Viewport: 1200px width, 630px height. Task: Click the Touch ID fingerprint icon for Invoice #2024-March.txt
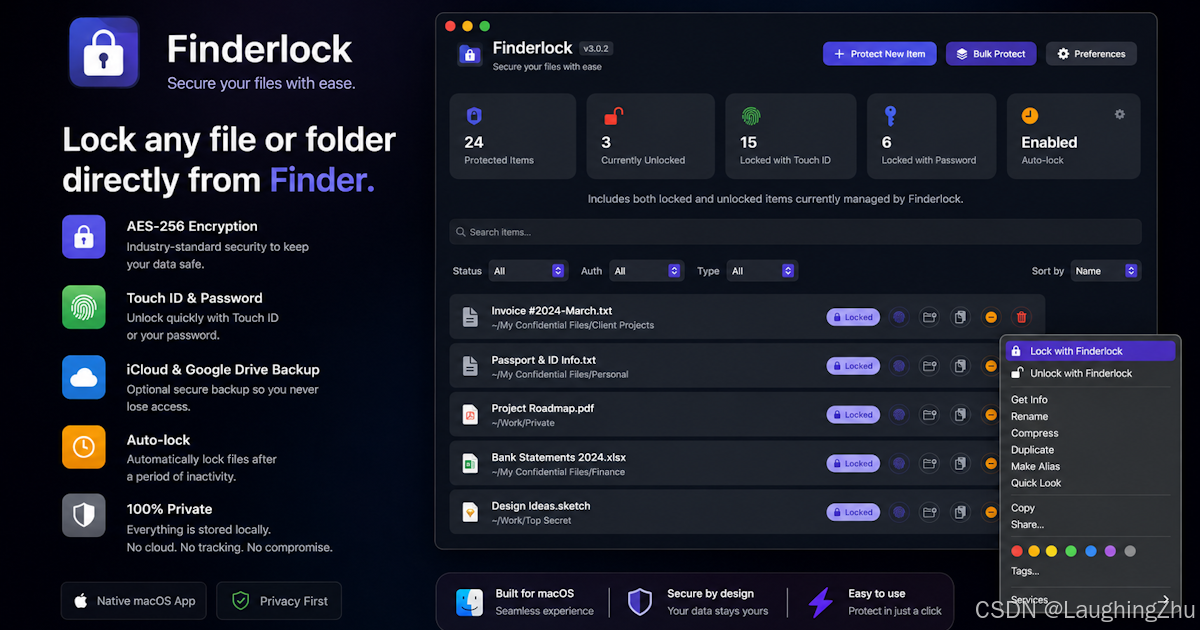[899, 317]
